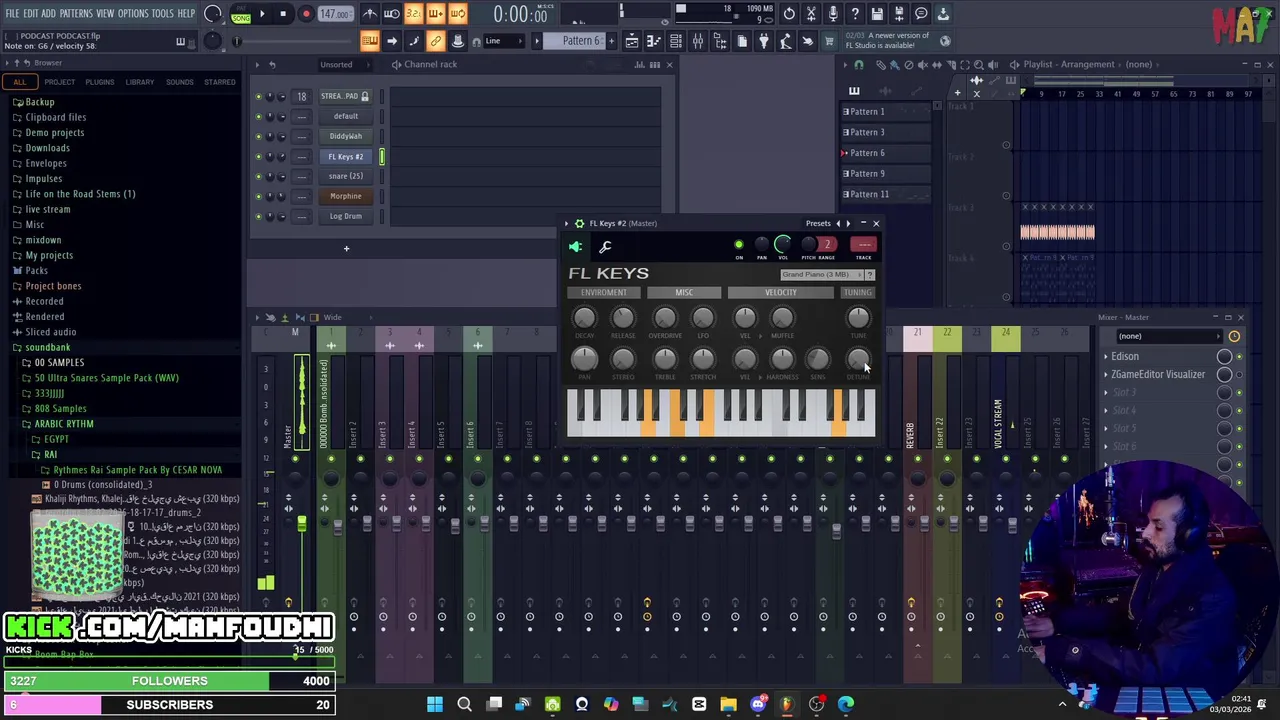Open Windows Start from the taskbar
Screen dimensions: 1280x720
(435, 705)
